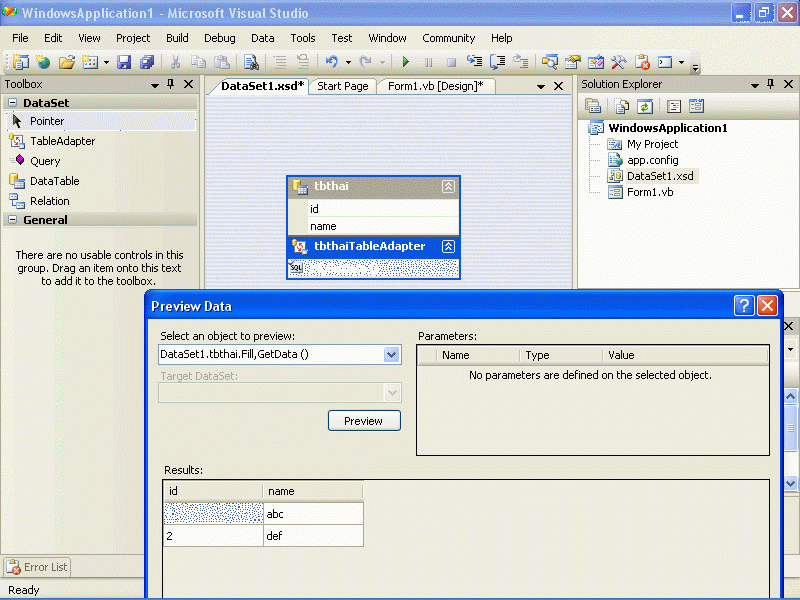Open the Error List tab at bottom

pos(37,567)
